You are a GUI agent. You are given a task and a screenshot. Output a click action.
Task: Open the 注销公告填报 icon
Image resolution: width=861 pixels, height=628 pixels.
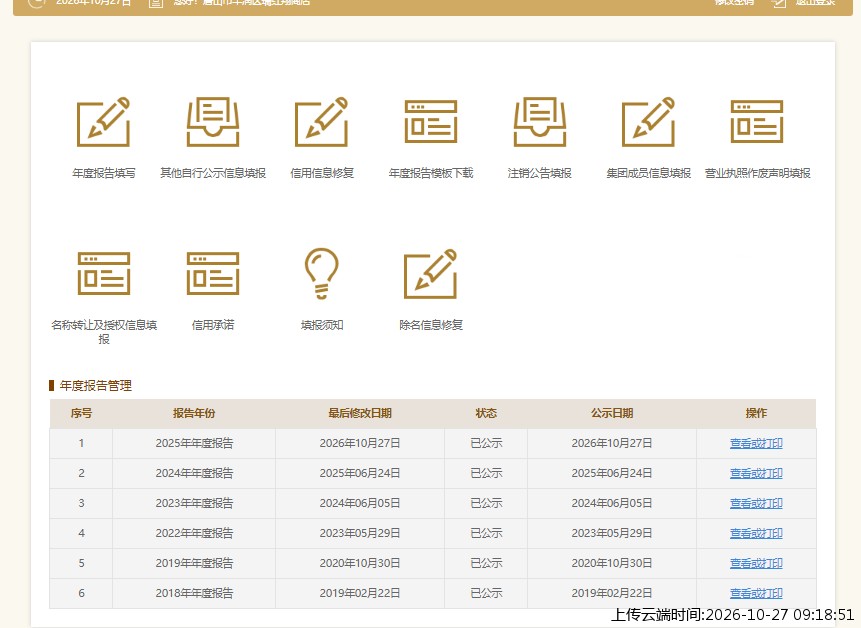[x=540, y=122]
